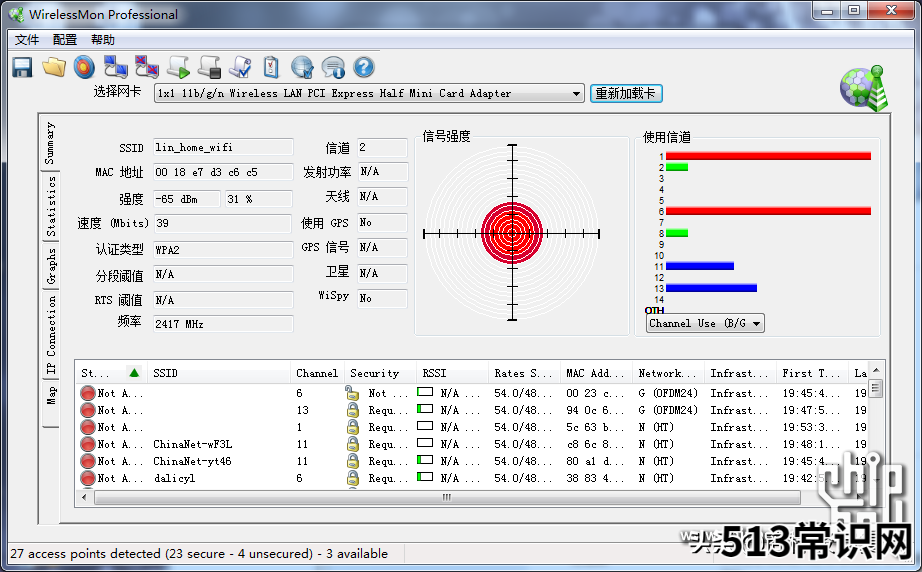The height and width of the screenshot is (572, 922).
Task: Open the 帮助 menu
Action: point(102,40)
